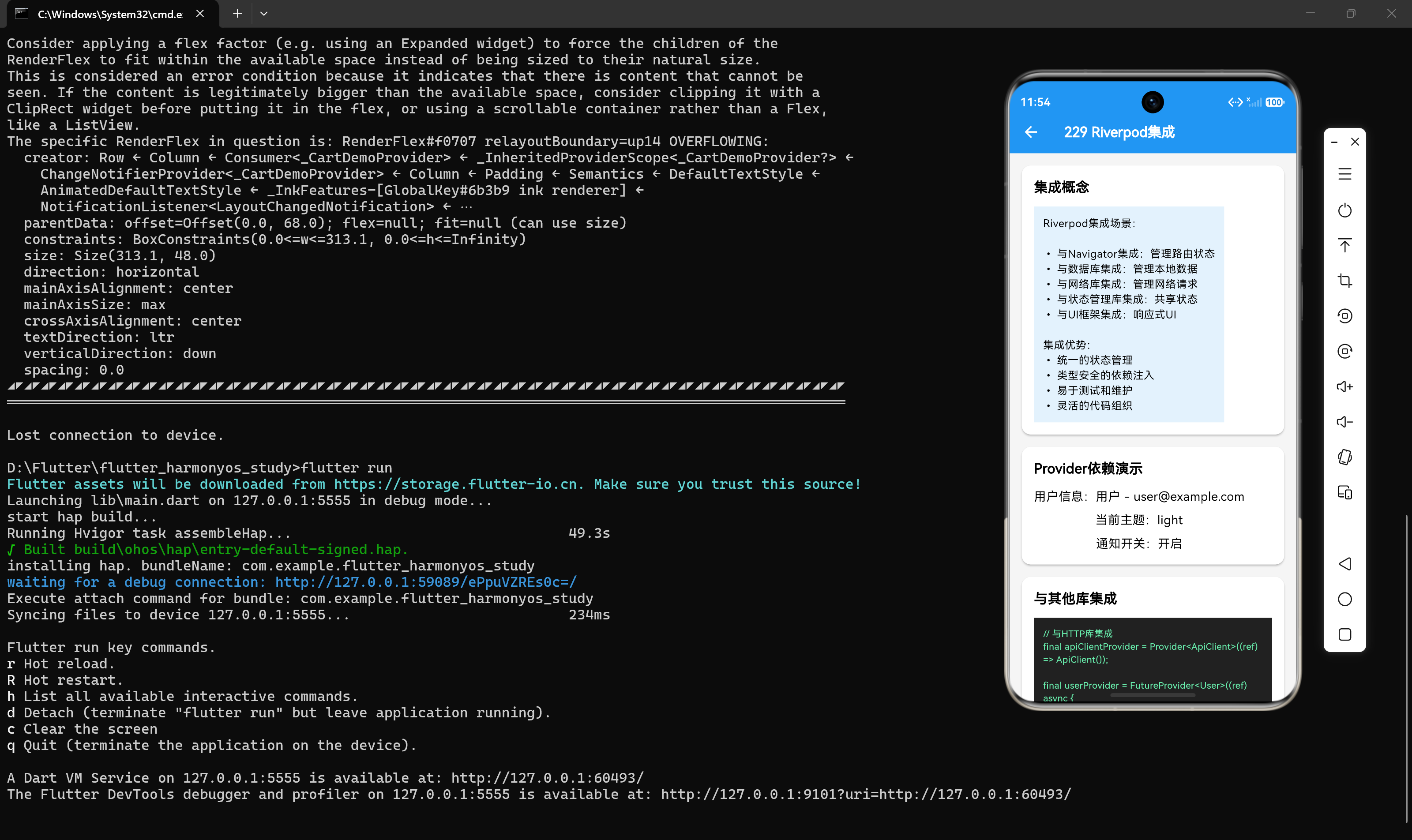
Task: Click the phone home gesture bar
Action: pos(1153,694)
